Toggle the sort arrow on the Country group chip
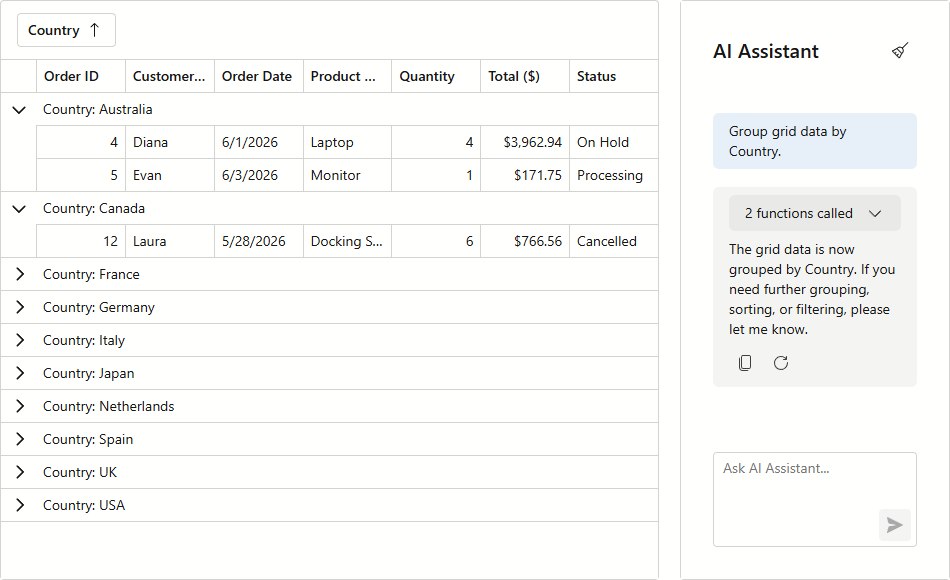The height and width of the screenshot is (580, 950). click(x=95, y=30)
